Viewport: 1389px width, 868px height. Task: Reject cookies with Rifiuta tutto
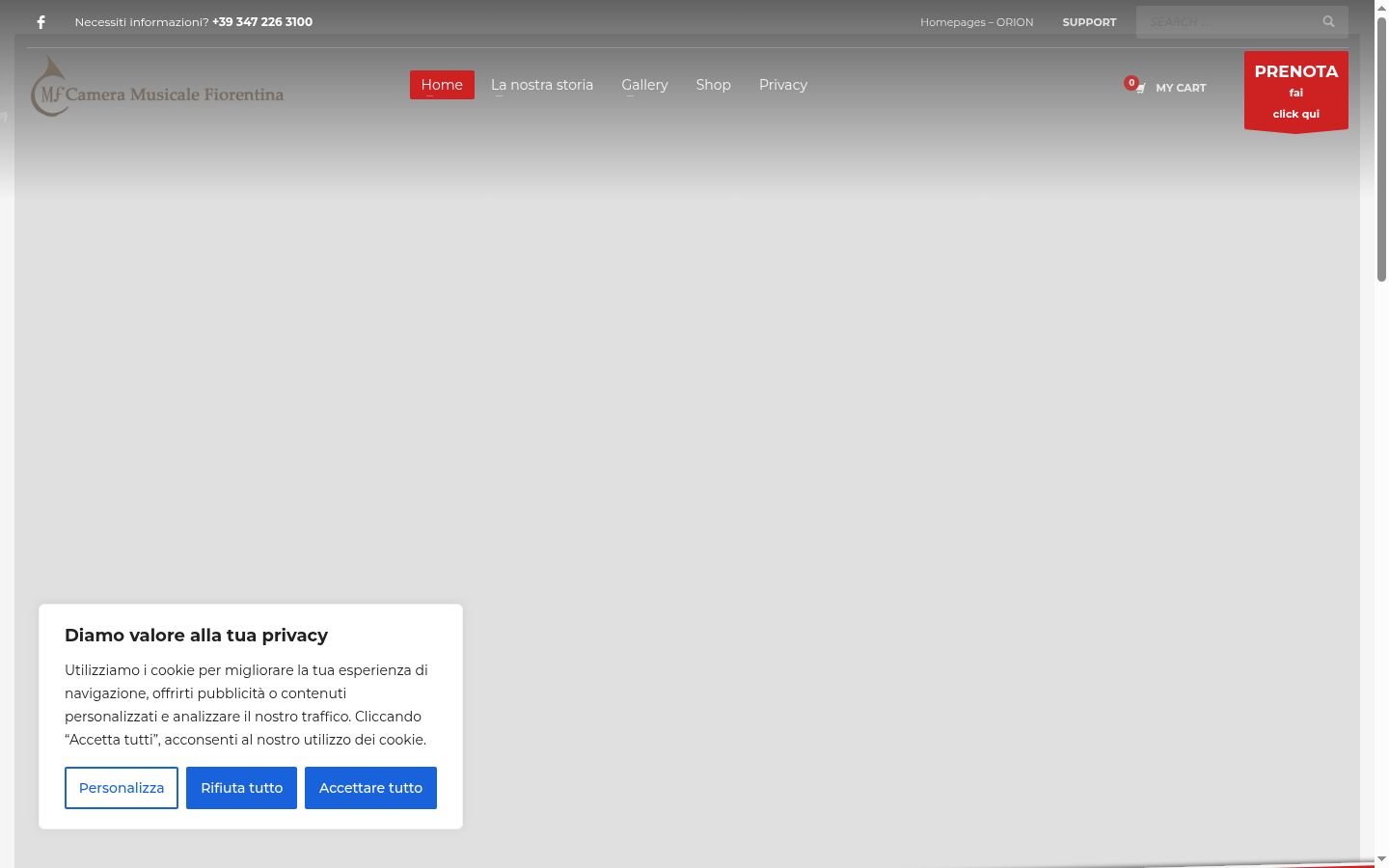241,788
